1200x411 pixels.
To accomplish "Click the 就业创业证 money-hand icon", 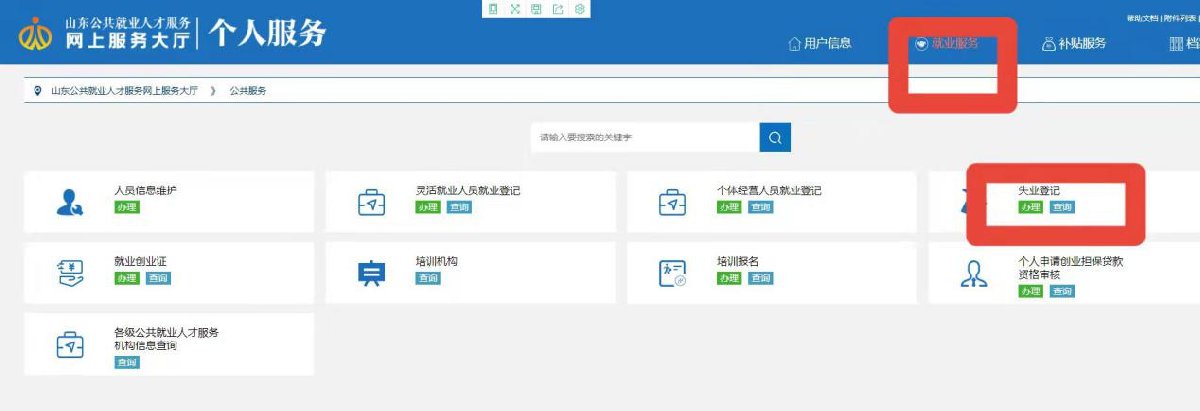I will (70, 273).
